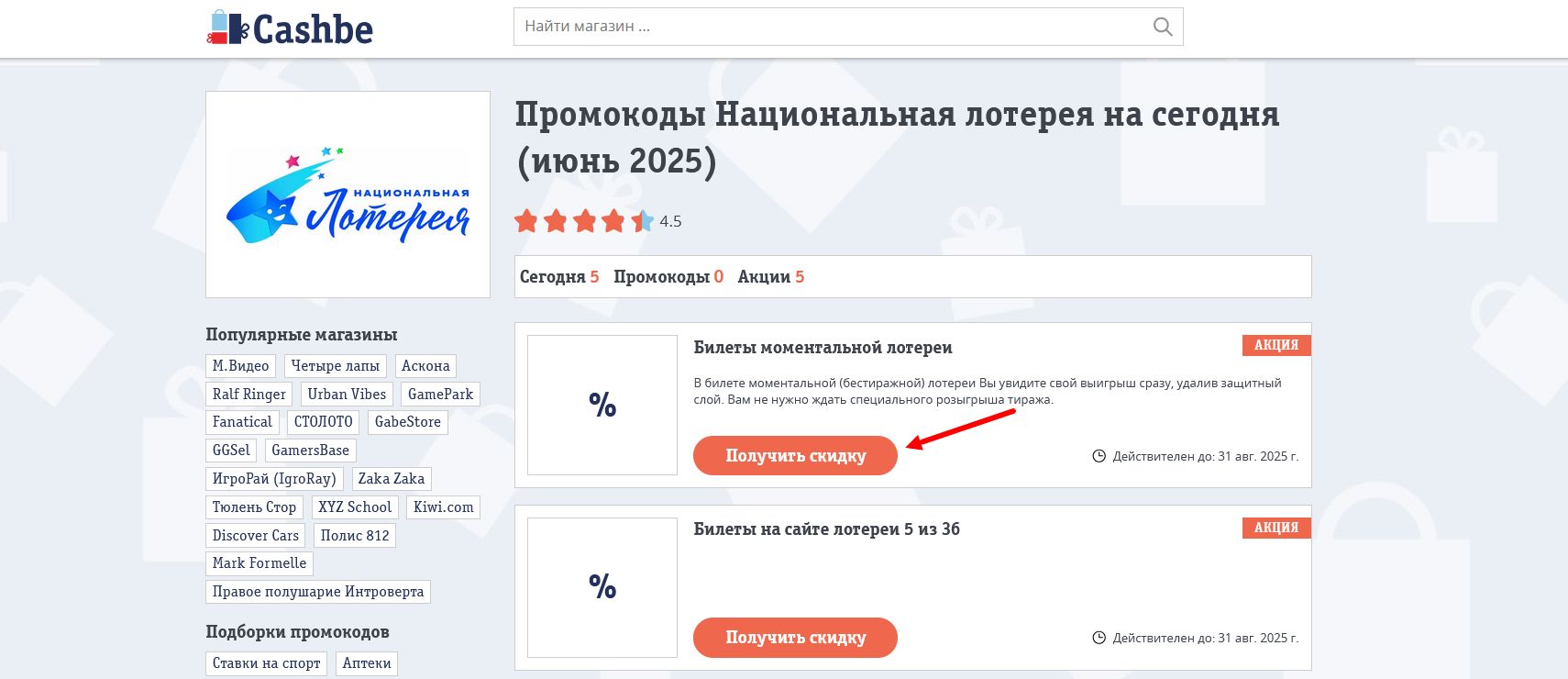This screenshot has height=679, width=1568.
Task: Open Аптеки collection tag
Action: [367, 663]
